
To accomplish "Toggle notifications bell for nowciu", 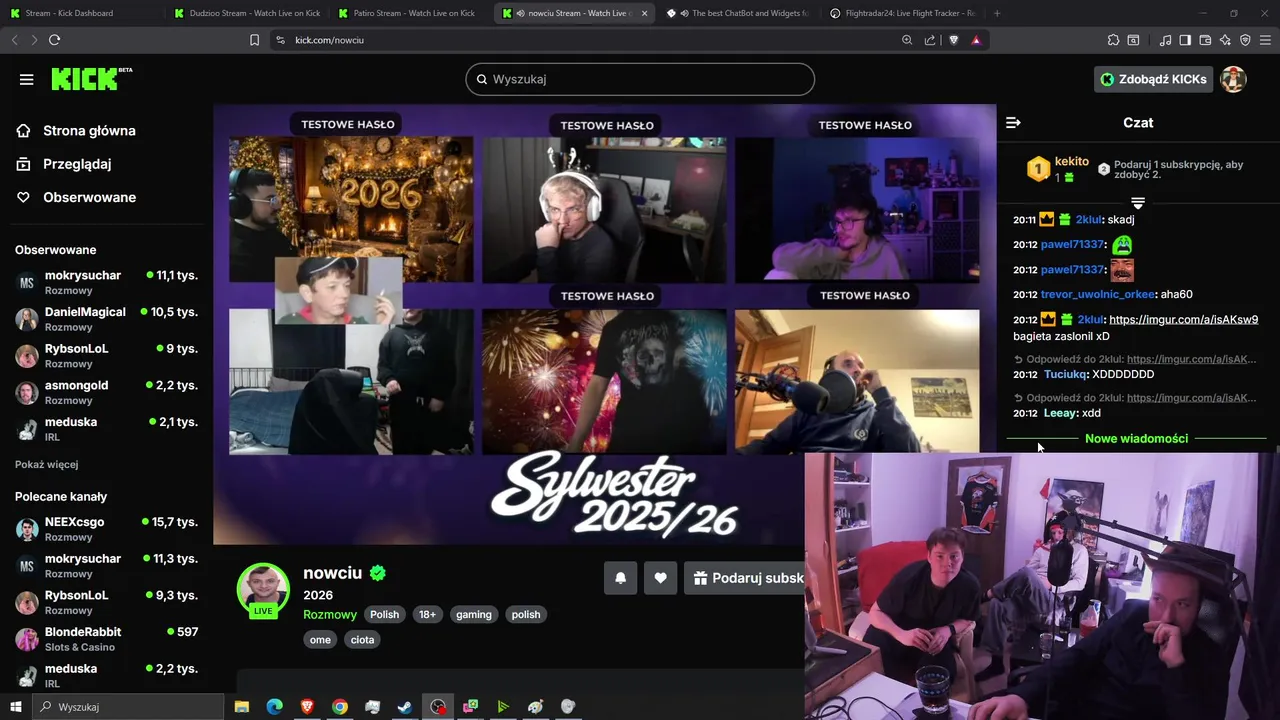I will click(620, 578).
